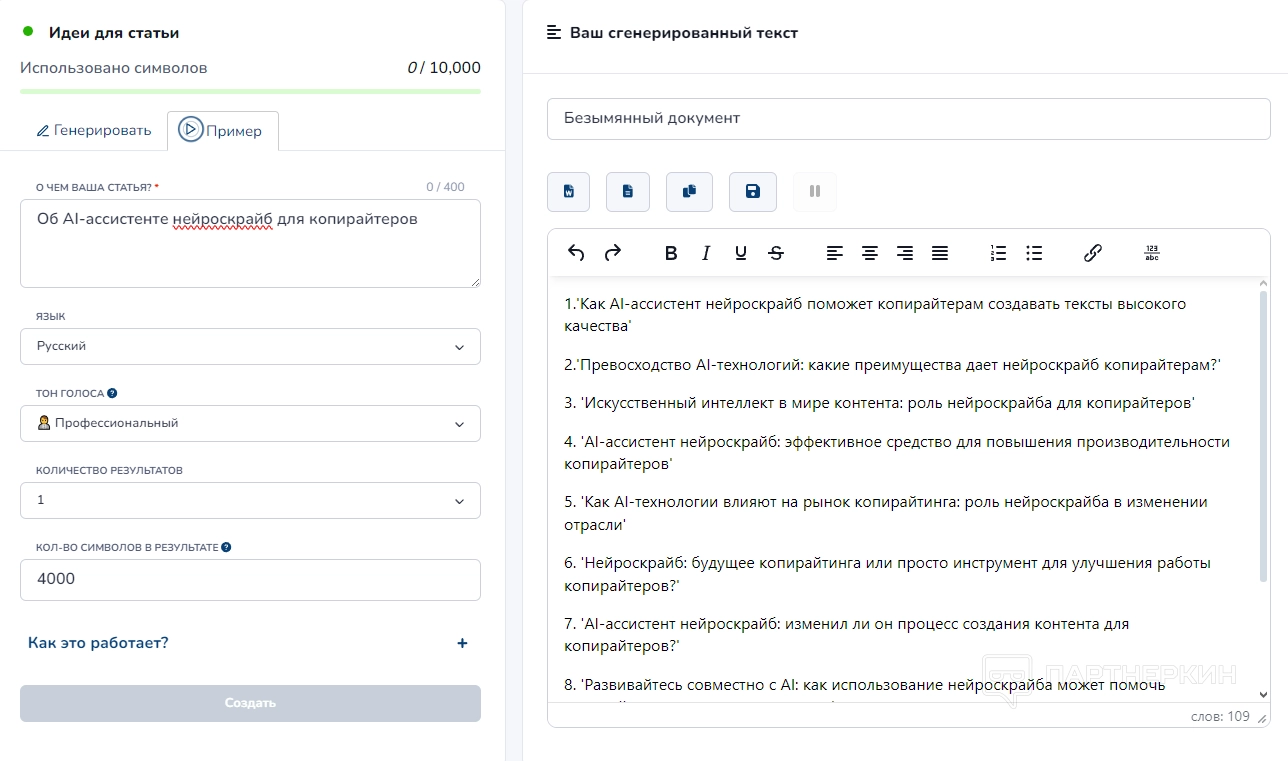The image size is (1288, 761).
Task: Click idea 4 about повышения производительности
Action: [x=897, y=452]
